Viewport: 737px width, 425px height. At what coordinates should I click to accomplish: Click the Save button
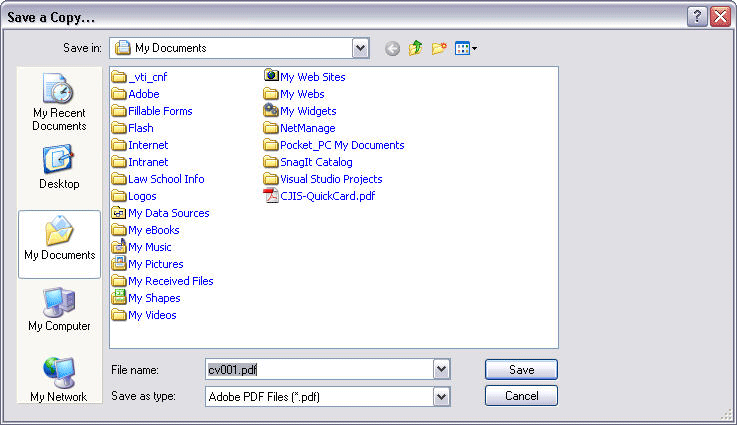pos(520,370)
